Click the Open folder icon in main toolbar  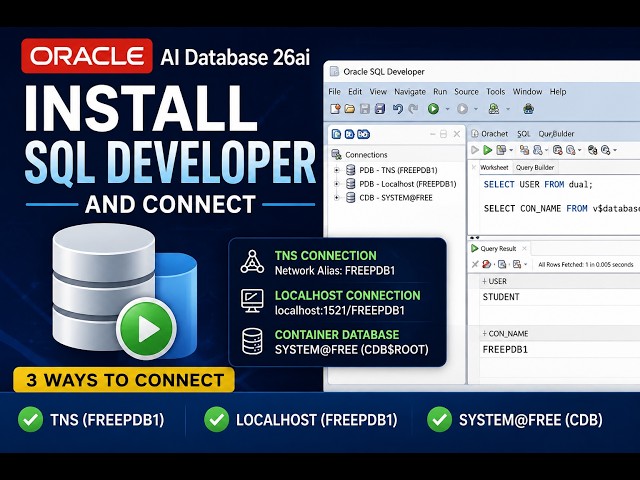349,109
